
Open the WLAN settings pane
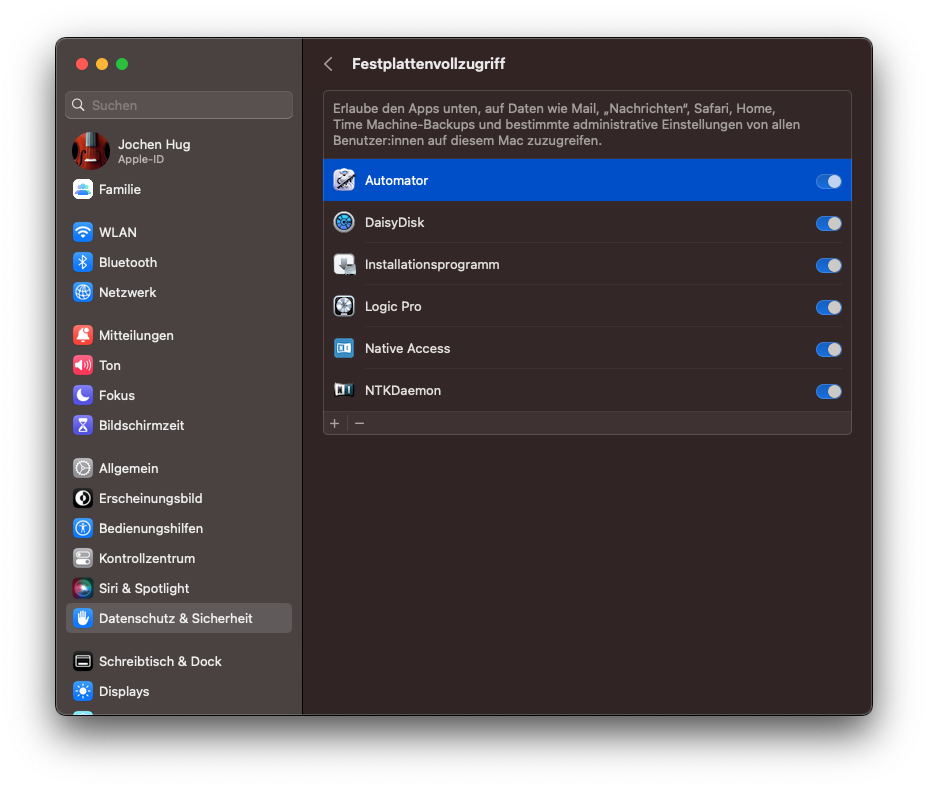tap(117, 232)
